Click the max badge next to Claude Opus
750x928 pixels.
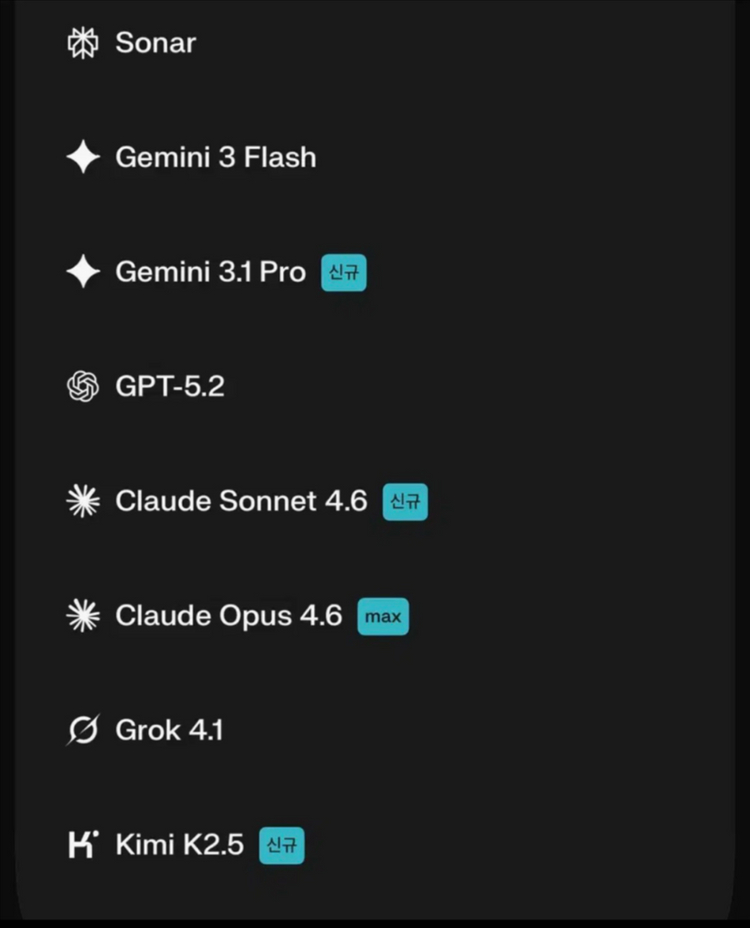383,617
